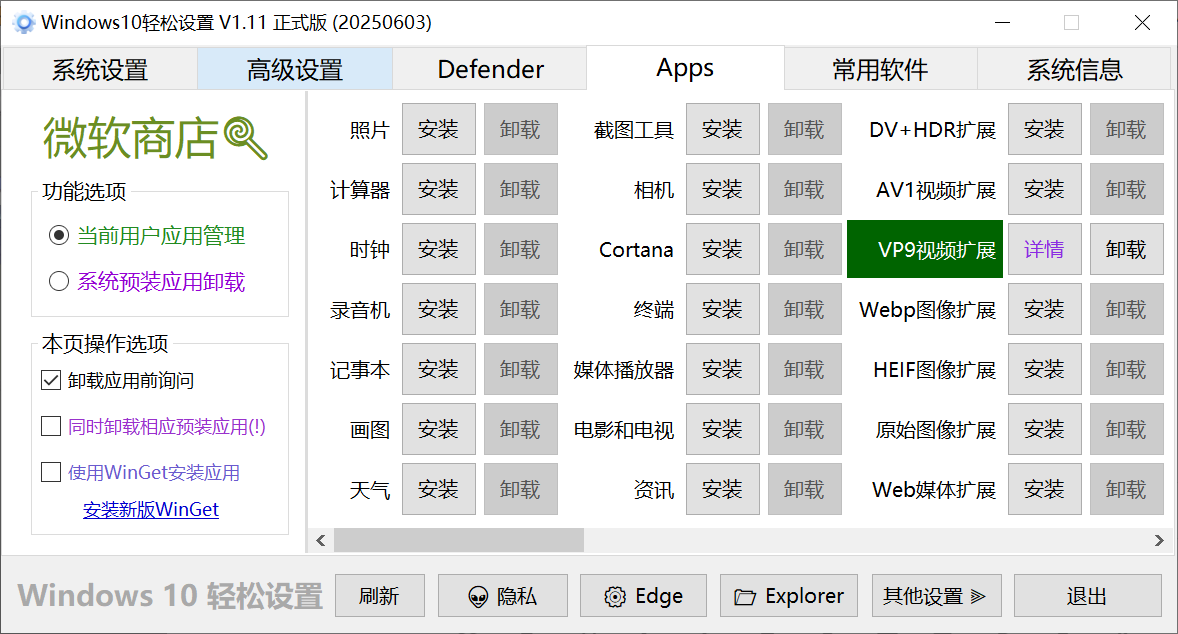Install the 录音机 app
This screenshot has height=634, width=1178.
point(439,309)
